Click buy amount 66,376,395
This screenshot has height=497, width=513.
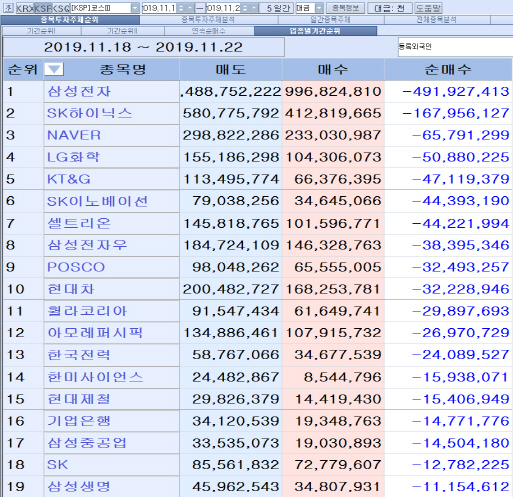click(338, 179)
